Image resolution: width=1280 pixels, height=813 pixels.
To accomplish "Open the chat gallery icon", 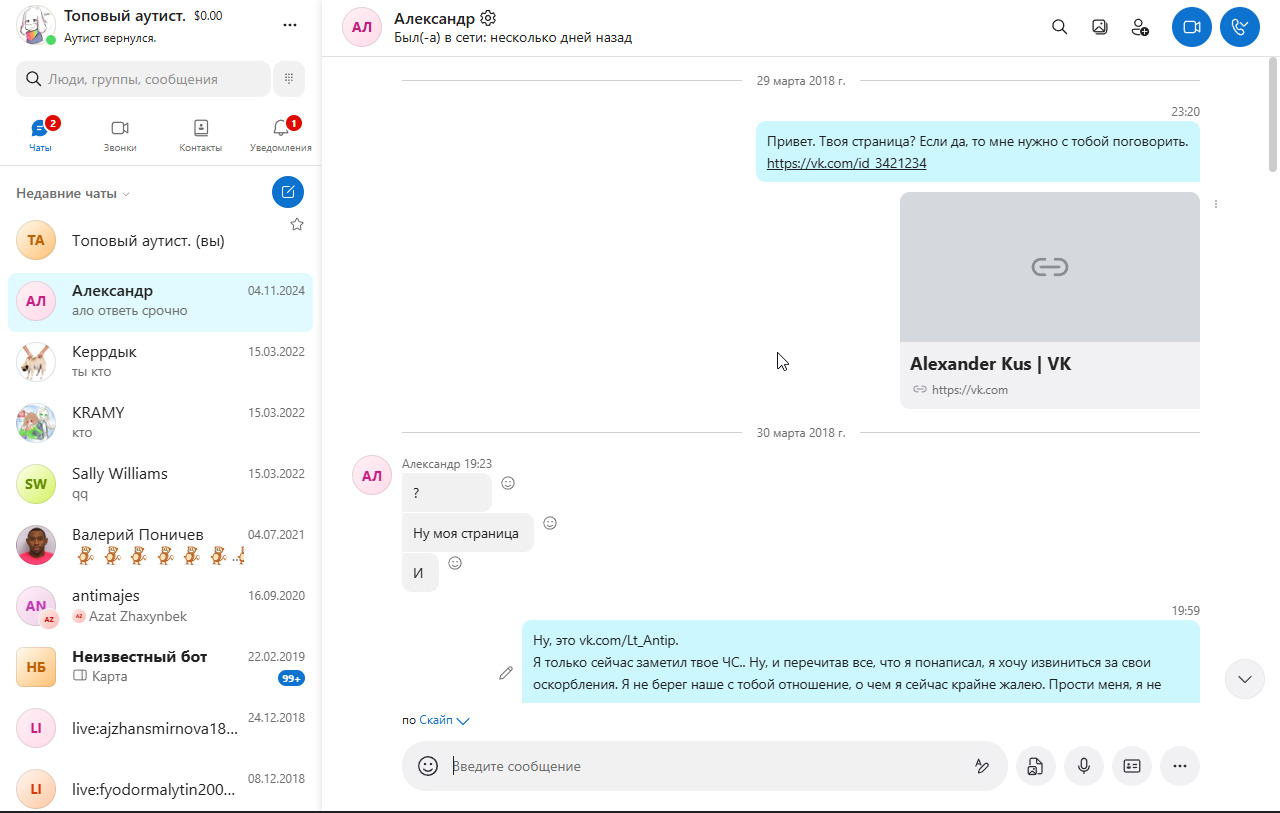I will [x=1100, y=27].
